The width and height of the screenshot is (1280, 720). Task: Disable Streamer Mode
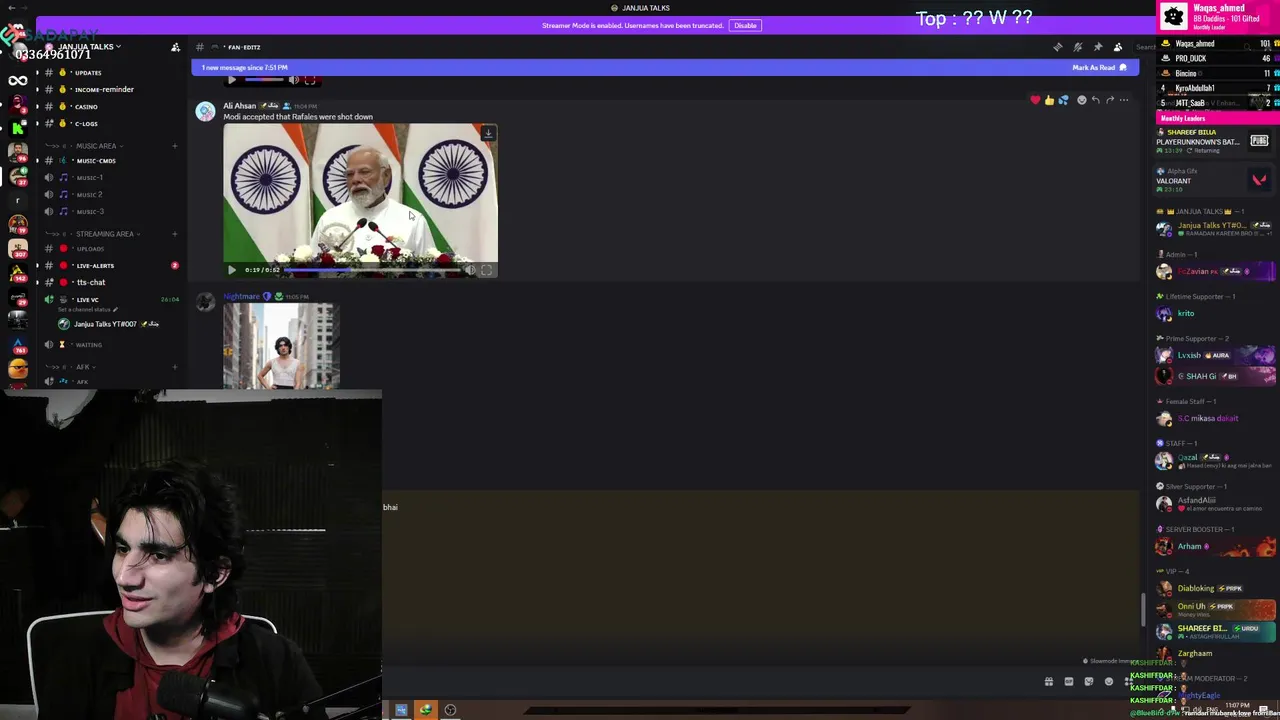point(745,25)
